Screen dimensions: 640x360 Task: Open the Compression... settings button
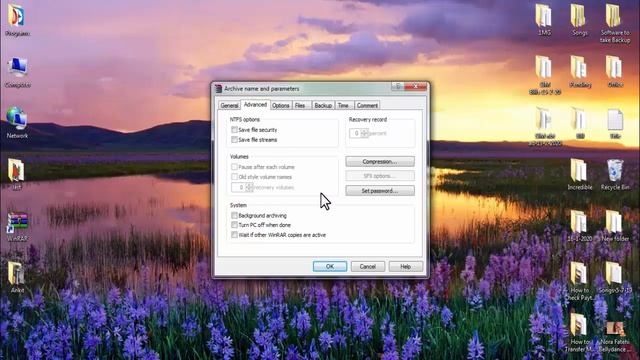380,162
